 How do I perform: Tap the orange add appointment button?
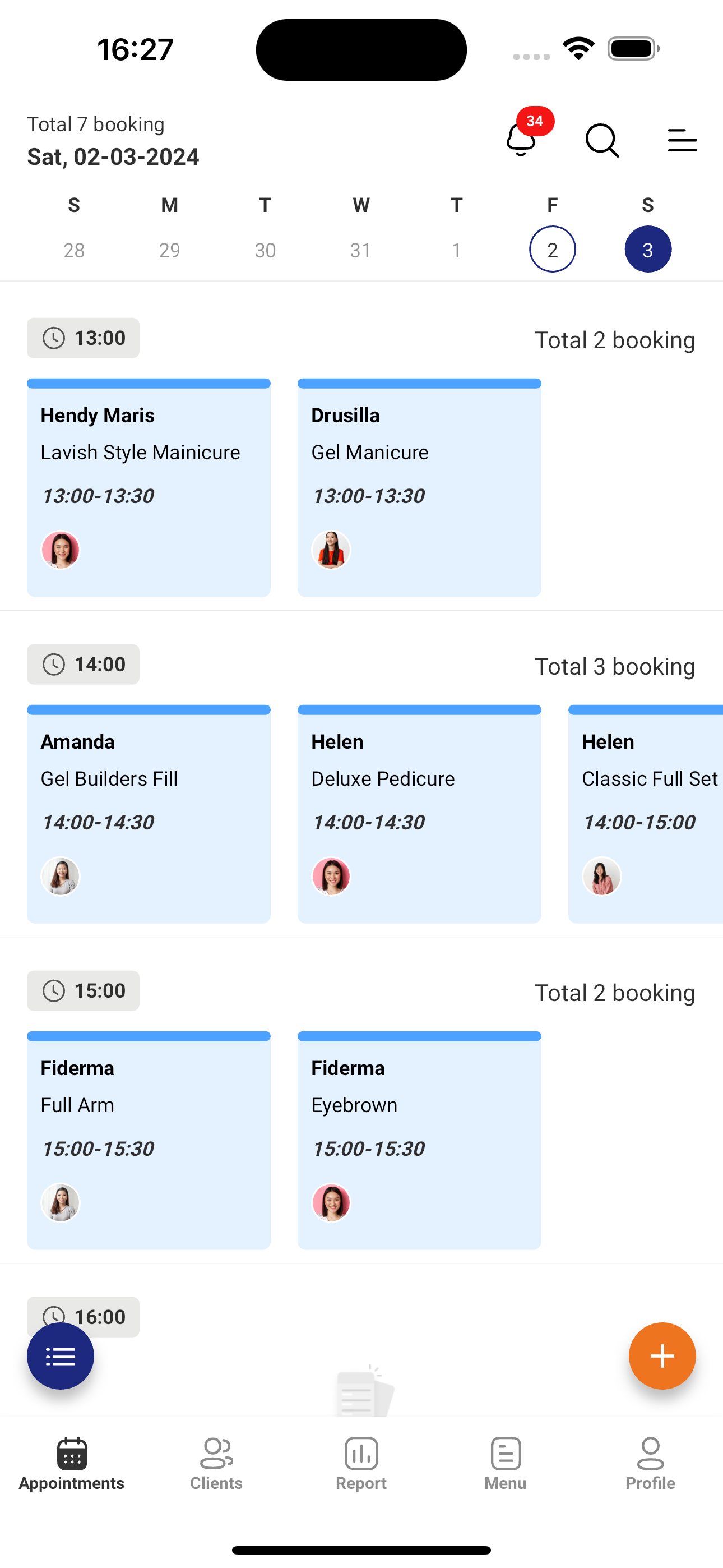click(x=661, y=1355)
